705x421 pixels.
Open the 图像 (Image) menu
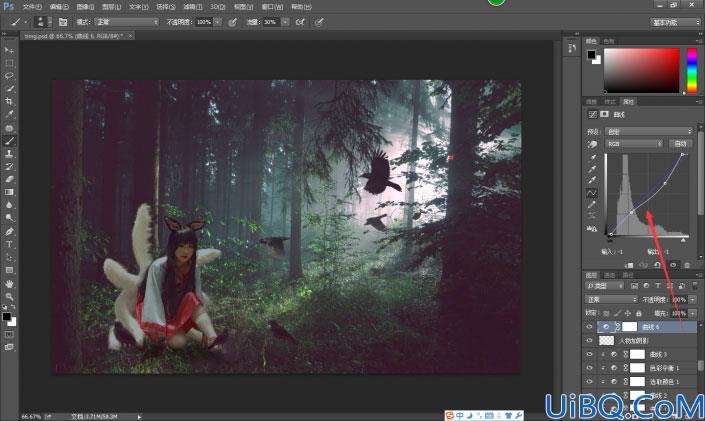[85, 7]
